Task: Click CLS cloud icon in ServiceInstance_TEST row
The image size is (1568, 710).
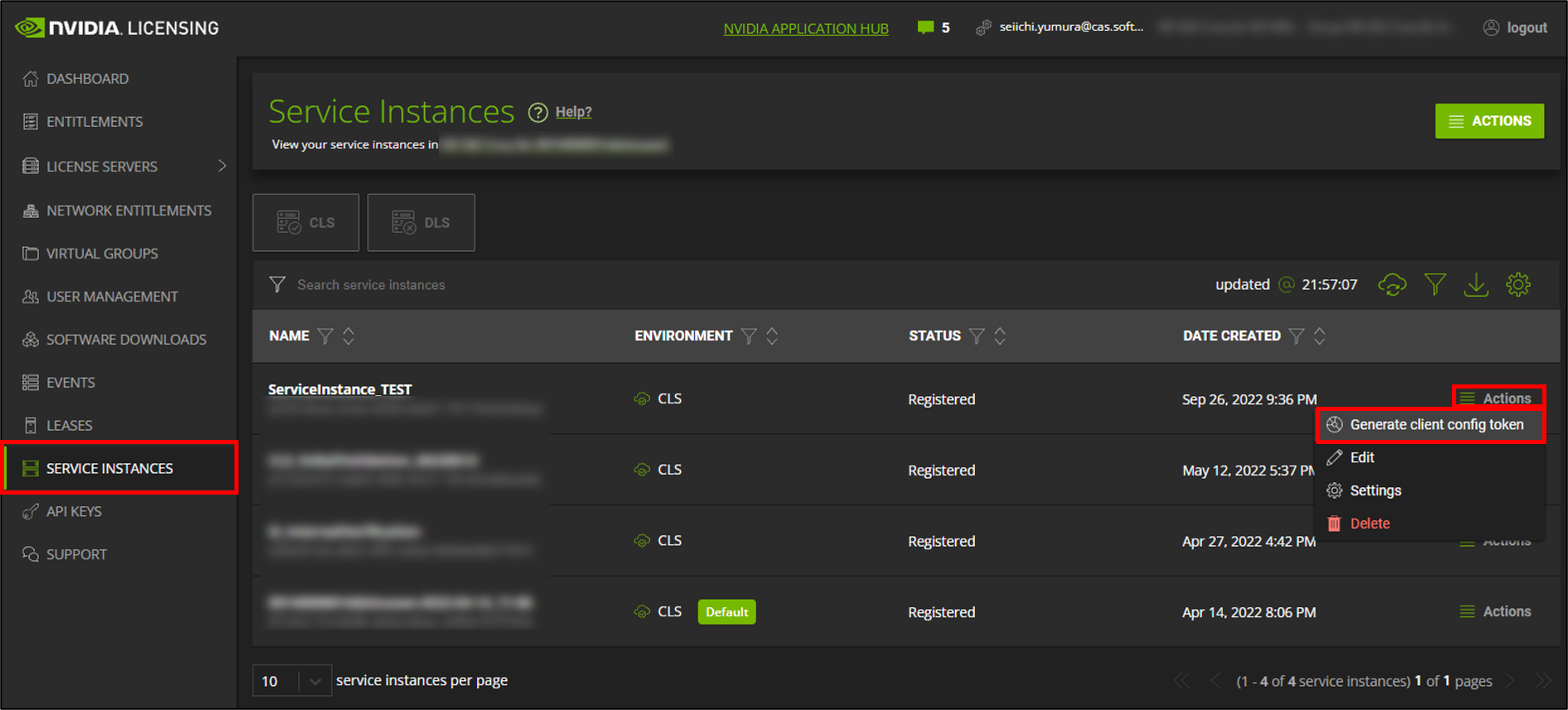Action: [642, 399]
